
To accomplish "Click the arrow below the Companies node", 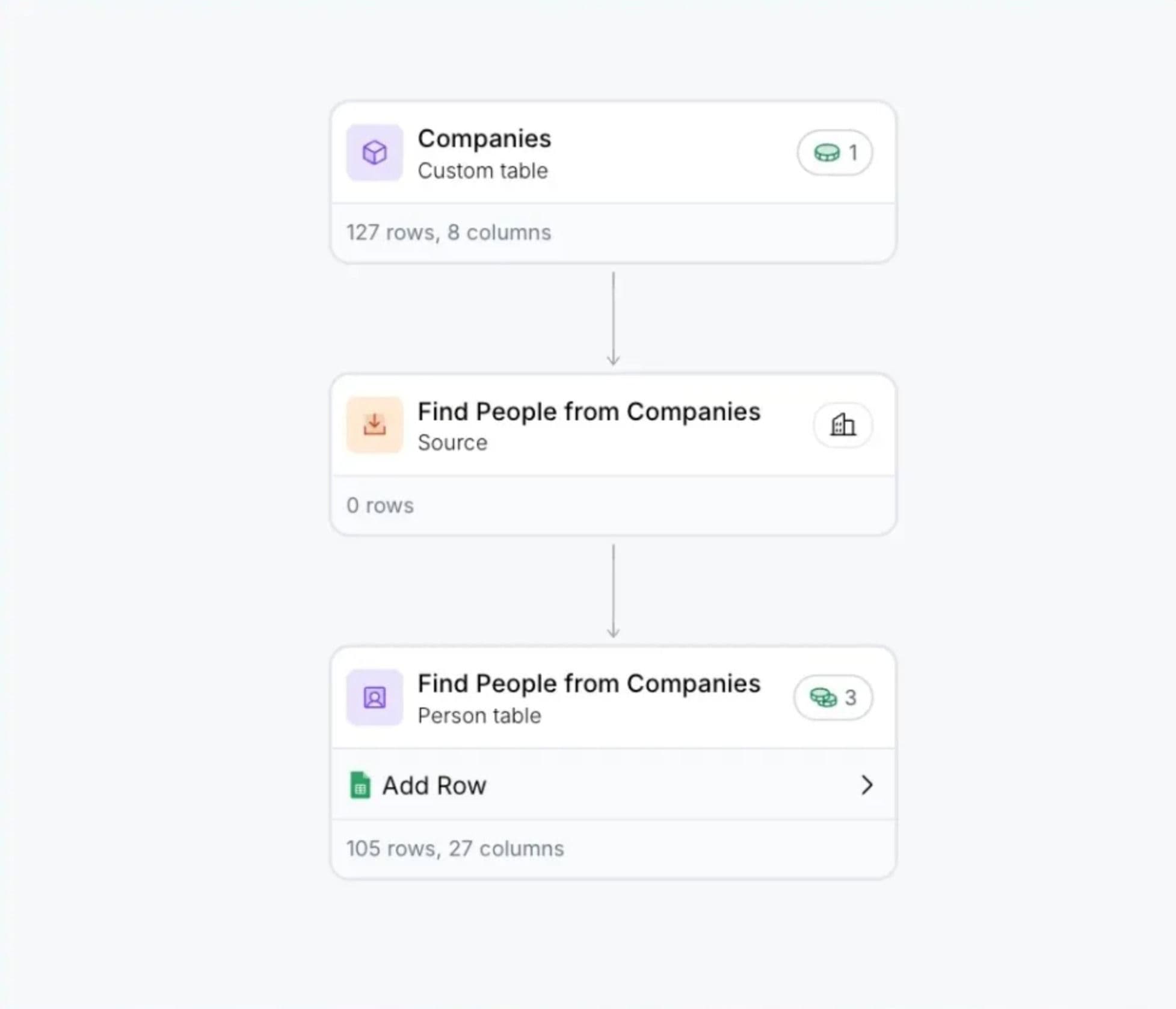I will (613, 319).
